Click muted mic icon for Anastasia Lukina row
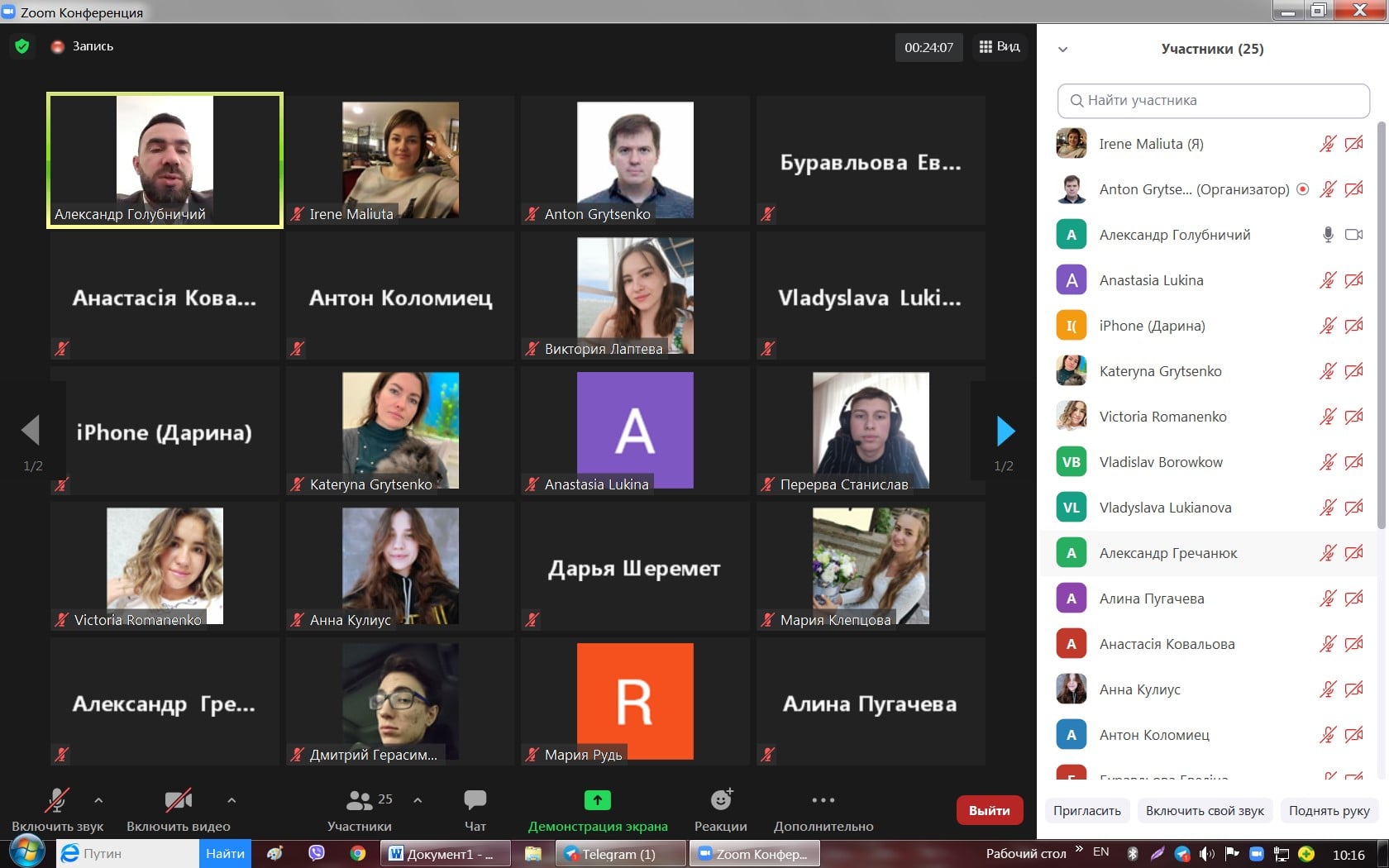The image size is (1389, 868). click(x=1328, y=280)
